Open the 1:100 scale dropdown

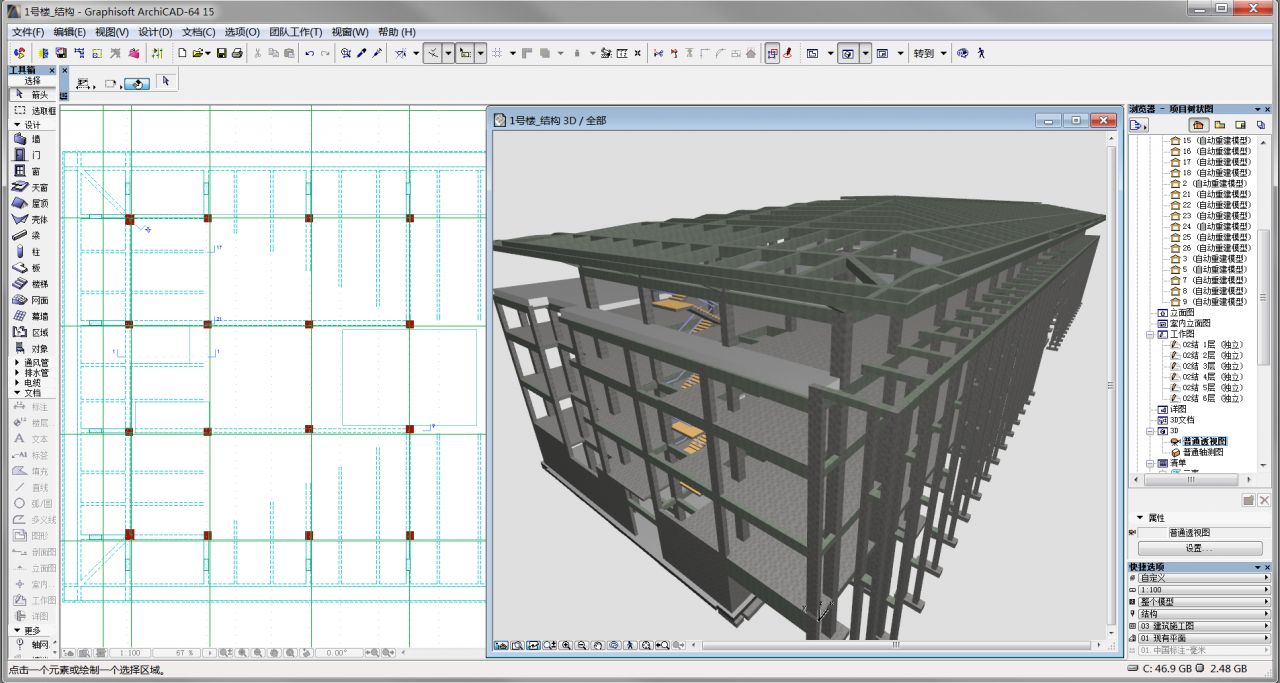1203,590
